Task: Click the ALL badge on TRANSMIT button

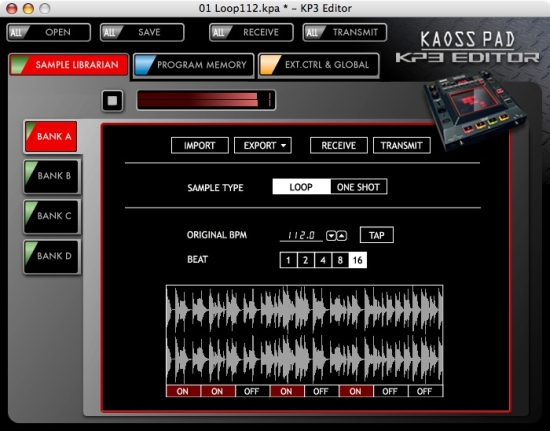Action: pyautogui.click(x=313, y=33)
